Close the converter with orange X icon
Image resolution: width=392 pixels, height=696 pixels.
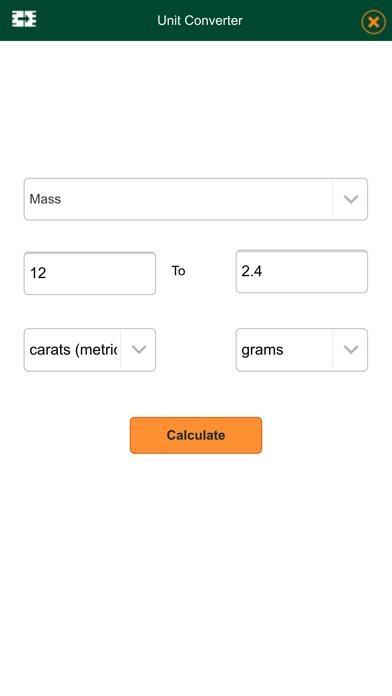(x=373, y=22)
